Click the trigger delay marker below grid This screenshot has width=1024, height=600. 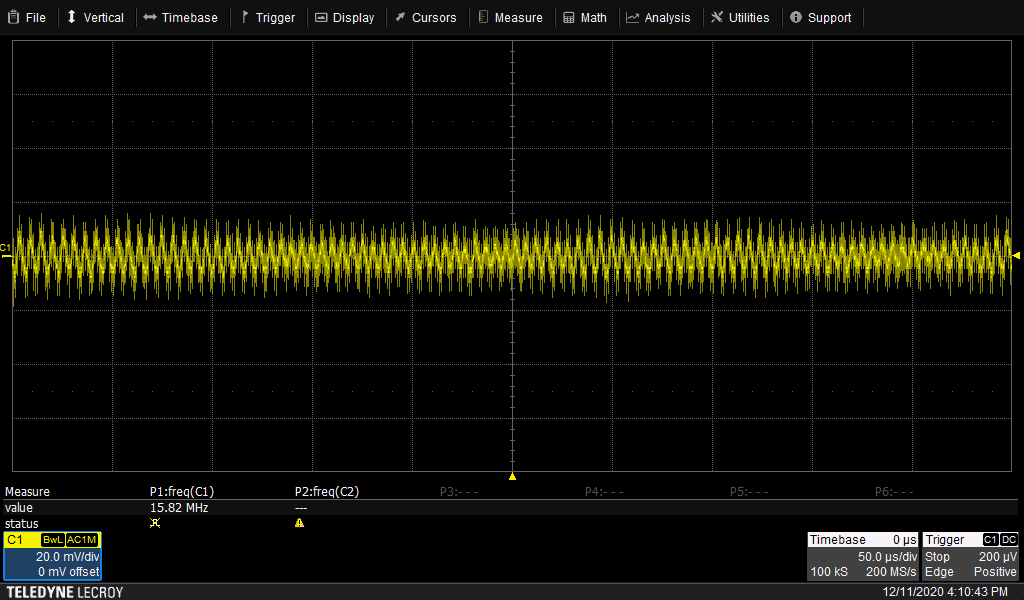[512, 477]
